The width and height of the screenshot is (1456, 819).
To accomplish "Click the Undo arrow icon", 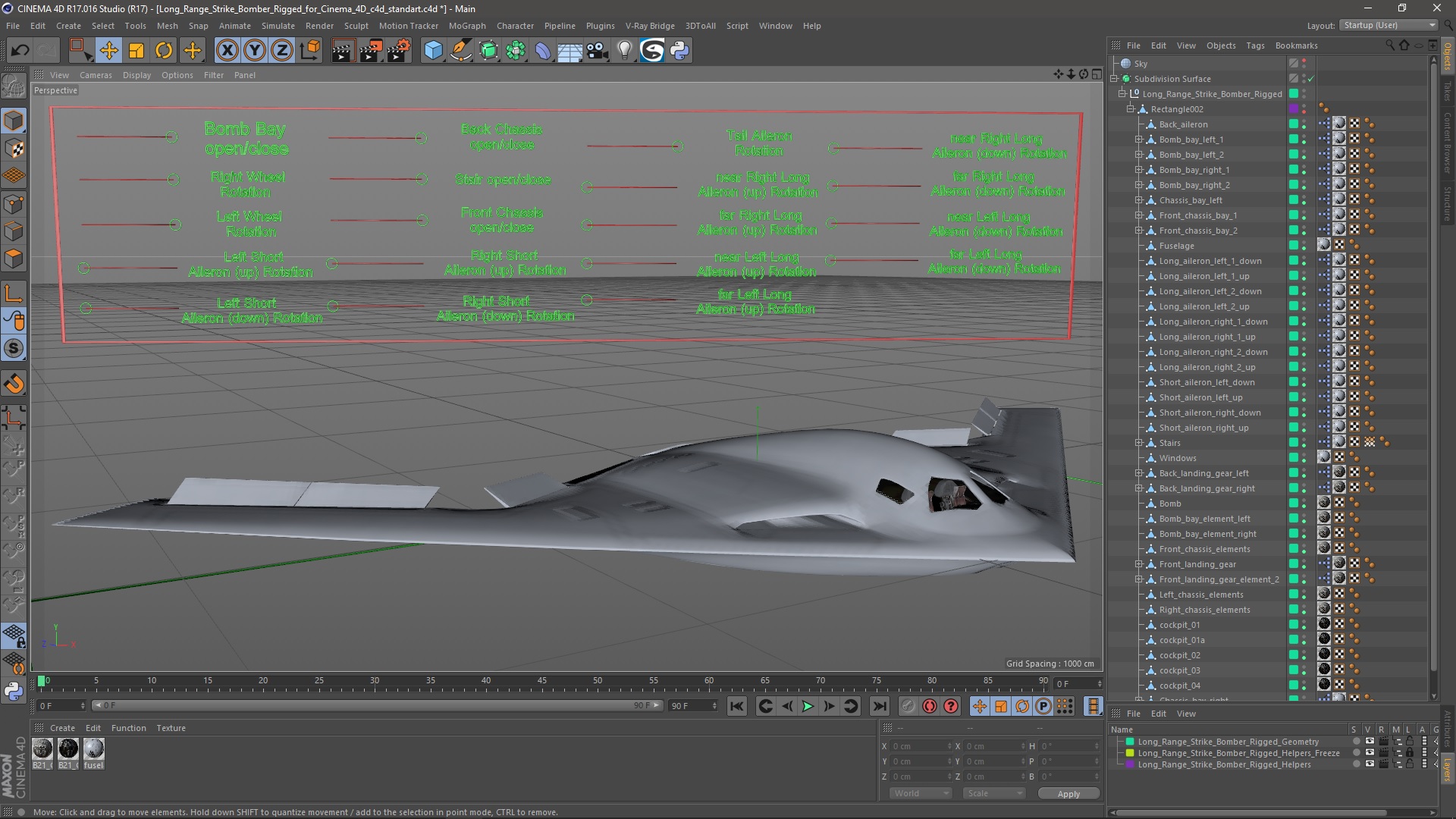I will 20,51.
